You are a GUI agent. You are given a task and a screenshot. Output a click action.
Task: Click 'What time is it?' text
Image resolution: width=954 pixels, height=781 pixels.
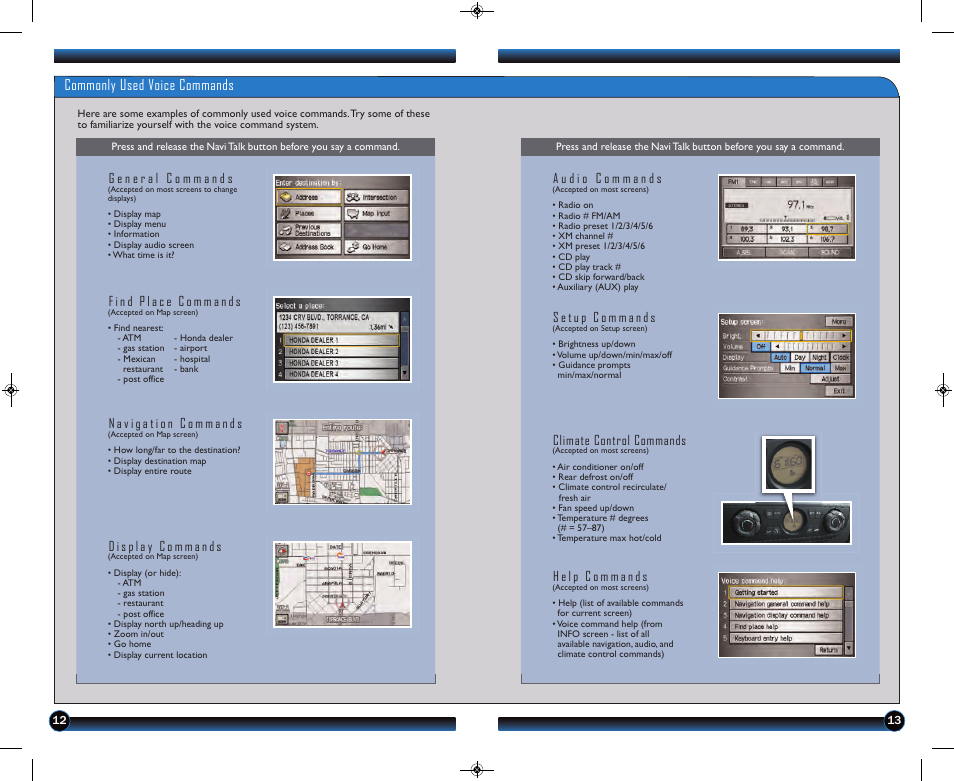(143, 255)
